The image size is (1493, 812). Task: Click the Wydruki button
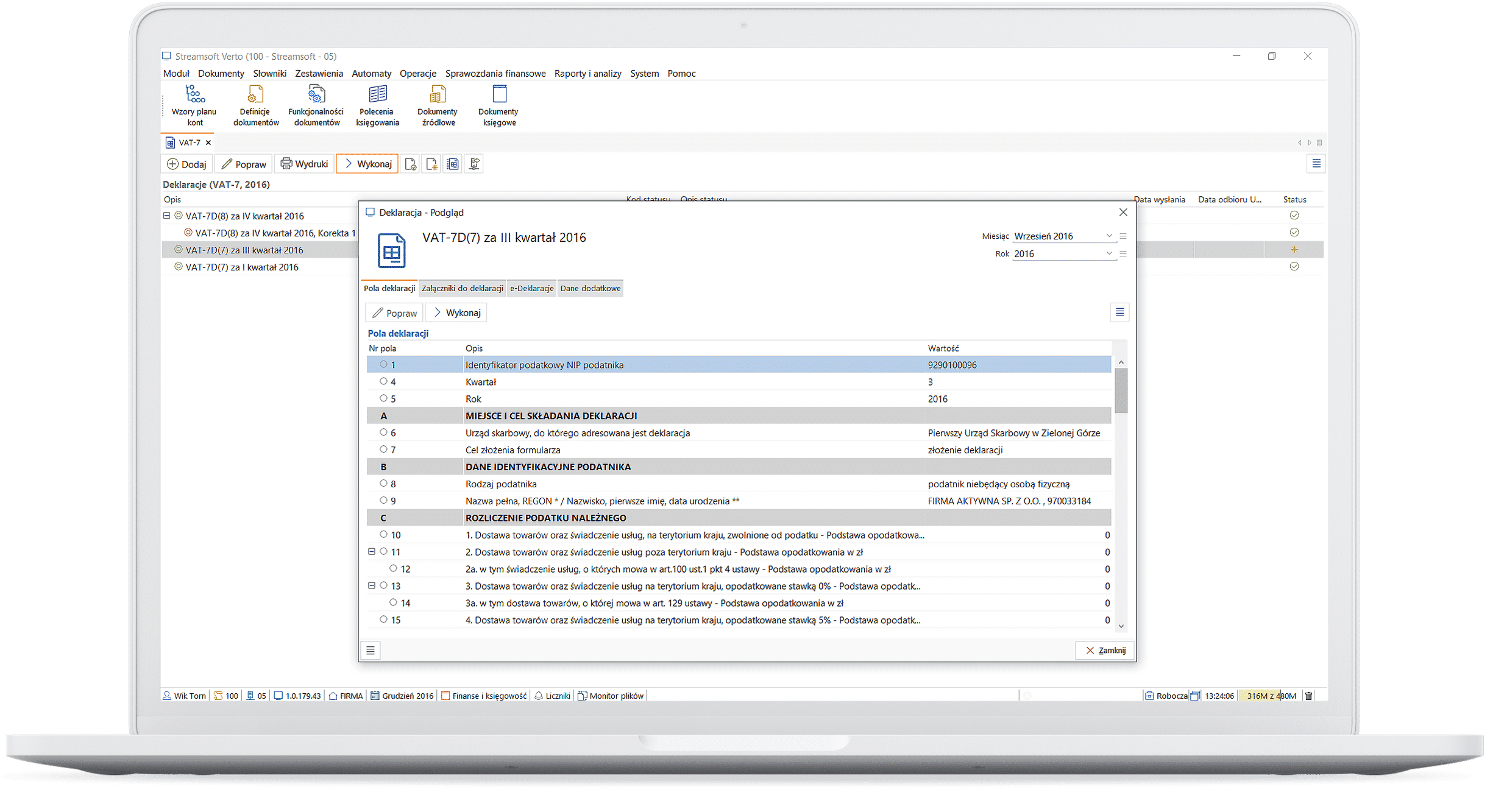(304, 164)
